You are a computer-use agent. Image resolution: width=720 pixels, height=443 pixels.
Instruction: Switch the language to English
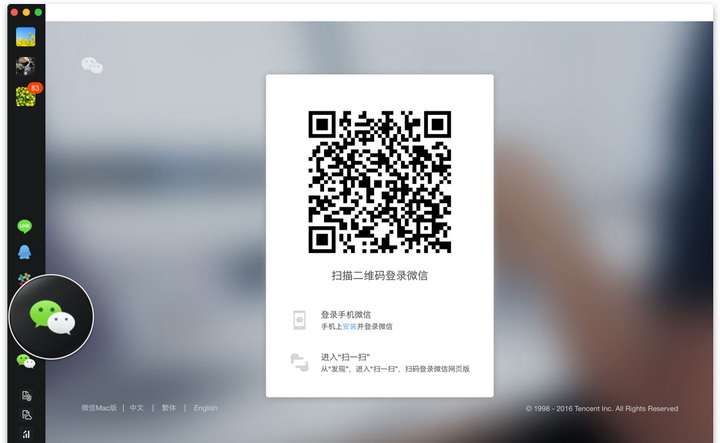click(x=205, y=408)
